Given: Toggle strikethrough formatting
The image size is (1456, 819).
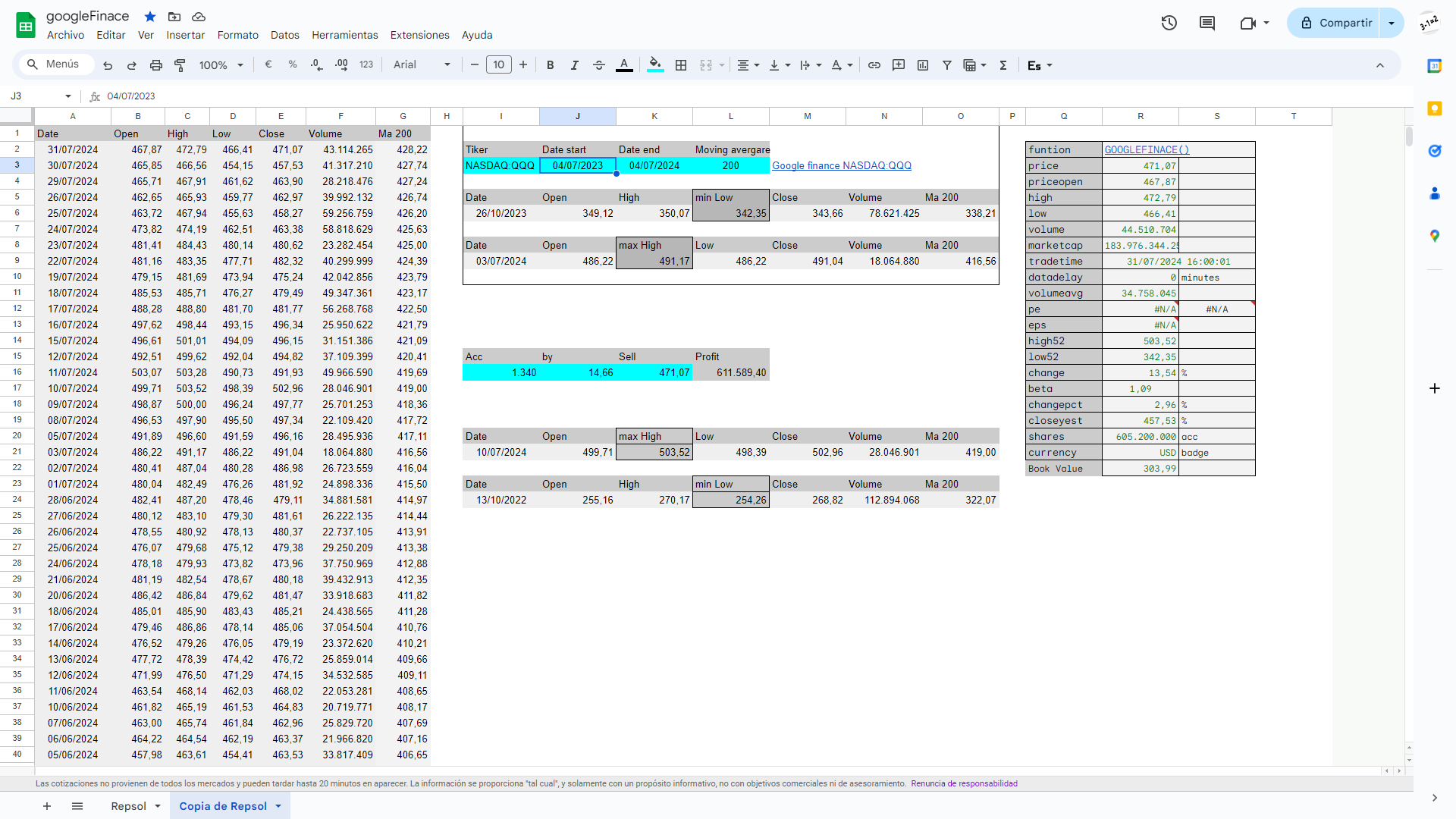Looking at the screenshot, I should coord(599,65).
